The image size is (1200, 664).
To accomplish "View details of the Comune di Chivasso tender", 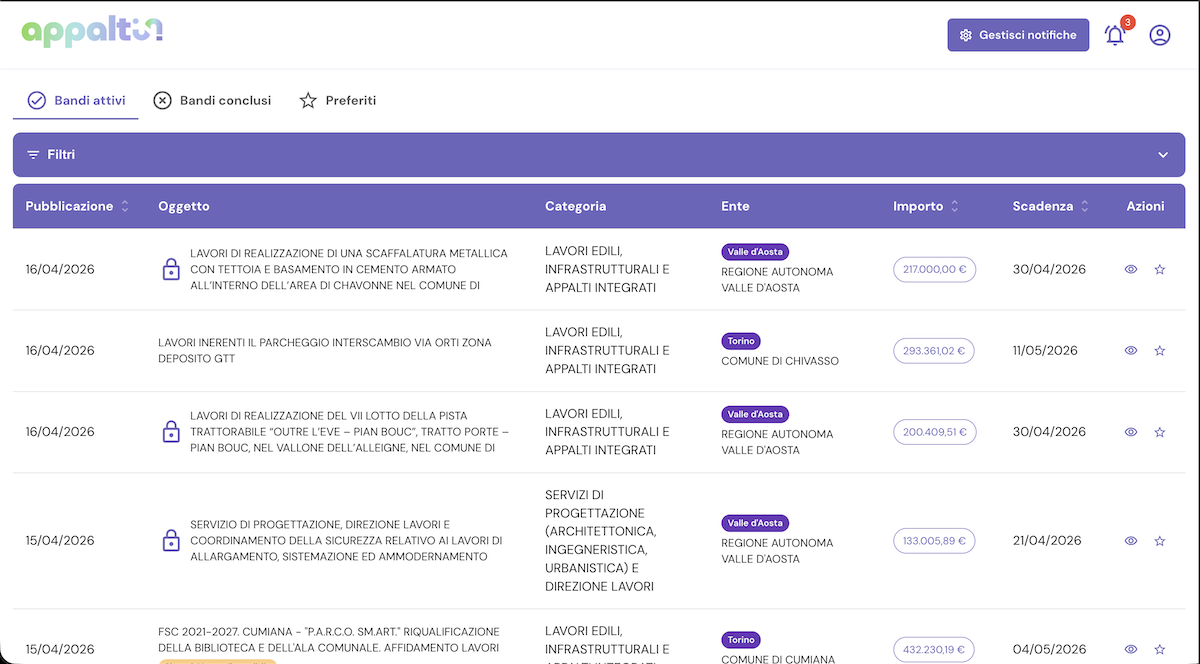I will pyautogui.click(x=1131, y=351).
